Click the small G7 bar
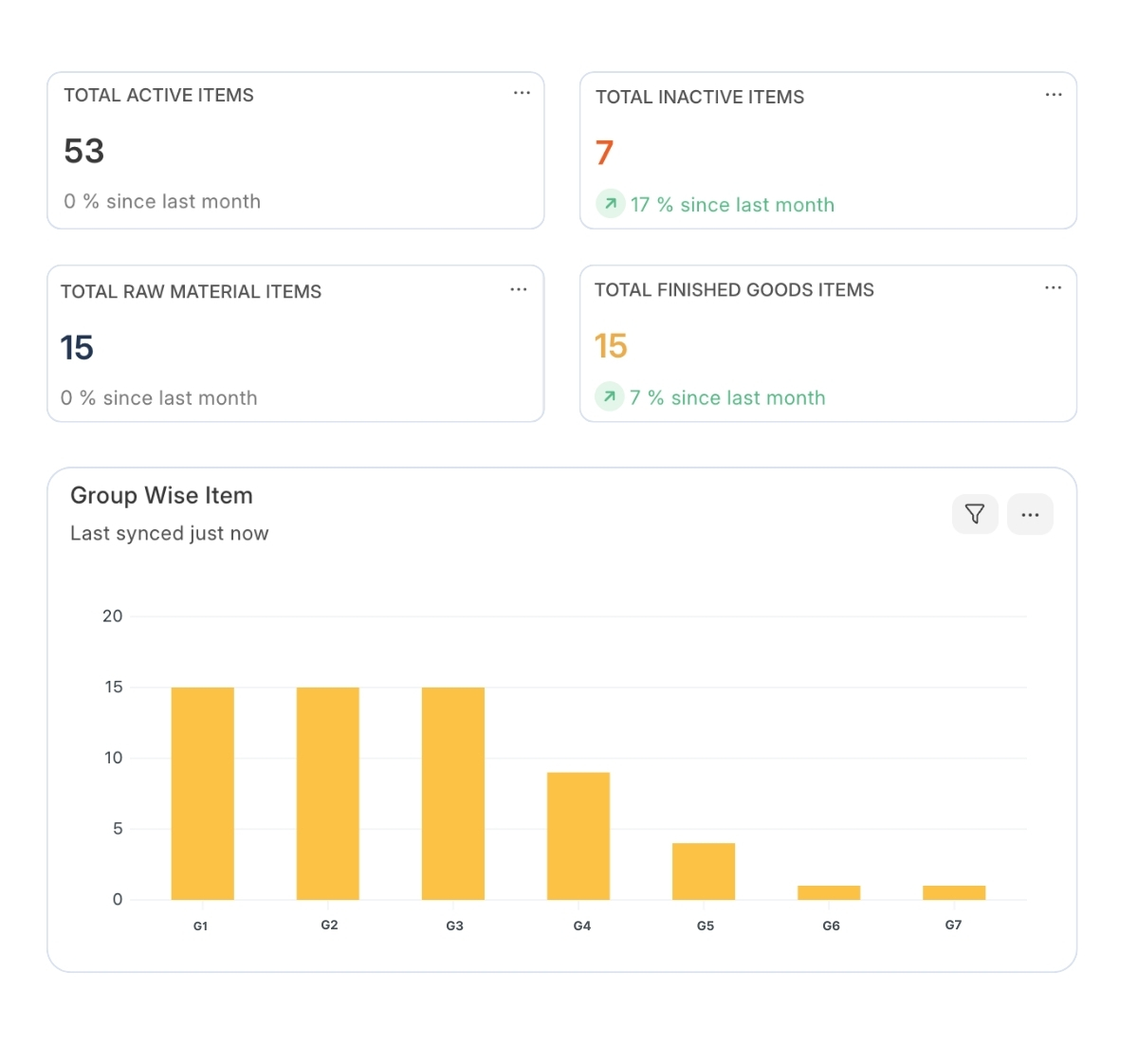 tap(953, 892)
